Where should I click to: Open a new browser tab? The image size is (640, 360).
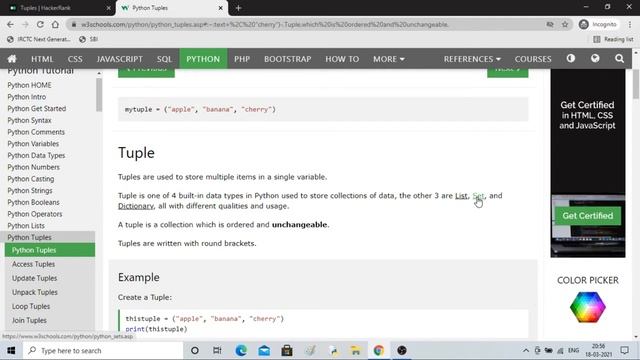click(x=238, y=8)
